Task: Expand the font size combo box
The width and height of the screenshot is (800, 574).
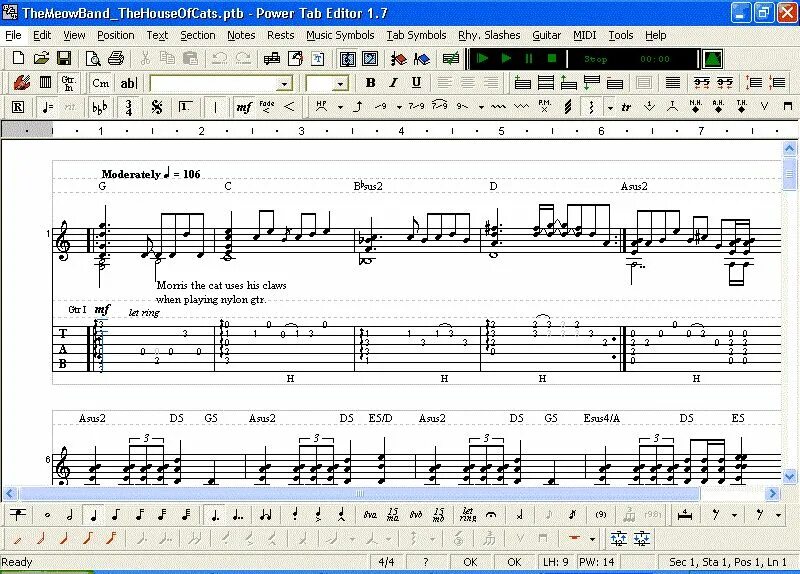Action: tap(341, 84)
